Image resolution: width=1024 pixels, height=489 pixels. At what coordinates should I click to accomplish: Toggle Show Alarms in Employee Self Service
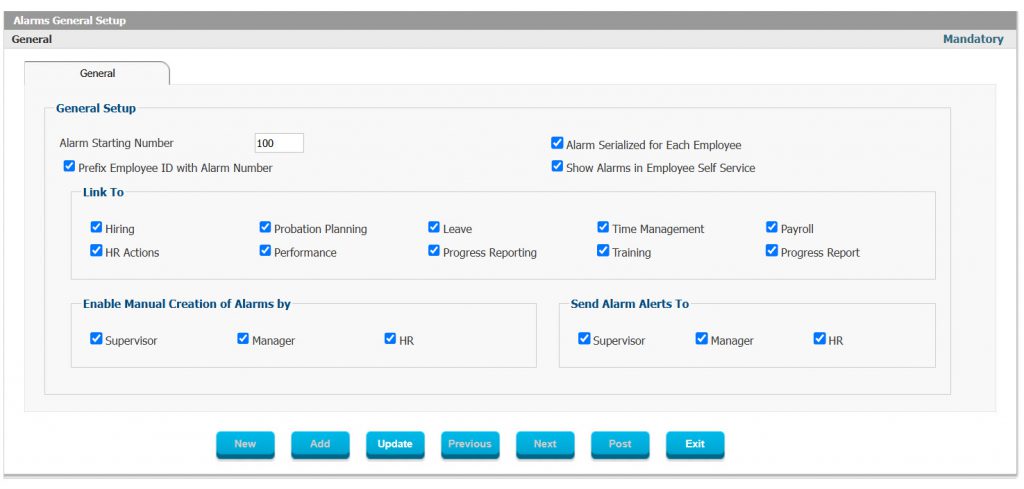point(557,166)
